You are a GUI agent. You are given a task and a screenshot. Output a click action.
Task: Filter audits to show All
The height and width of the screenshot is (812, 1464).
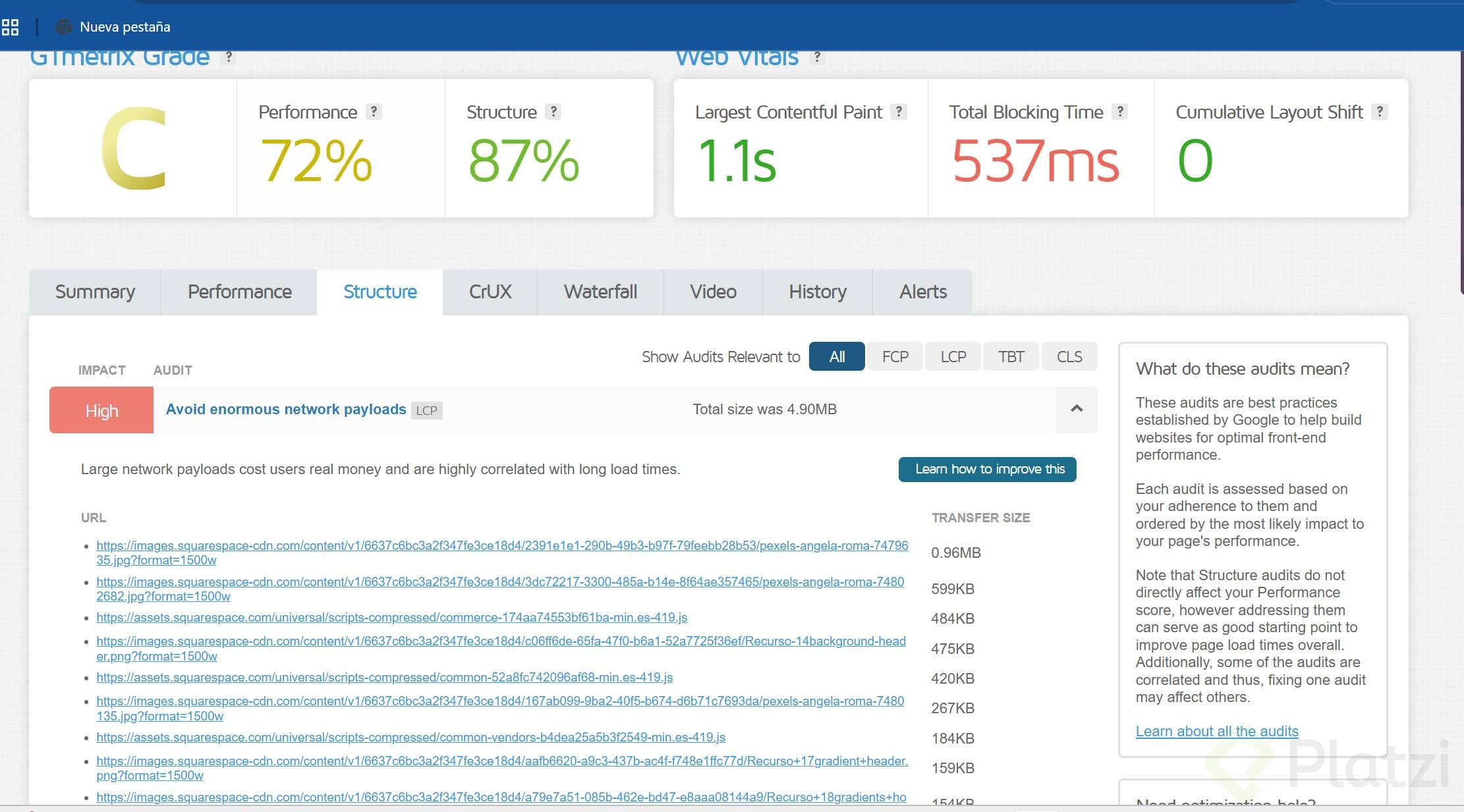[x=836, y=356]
